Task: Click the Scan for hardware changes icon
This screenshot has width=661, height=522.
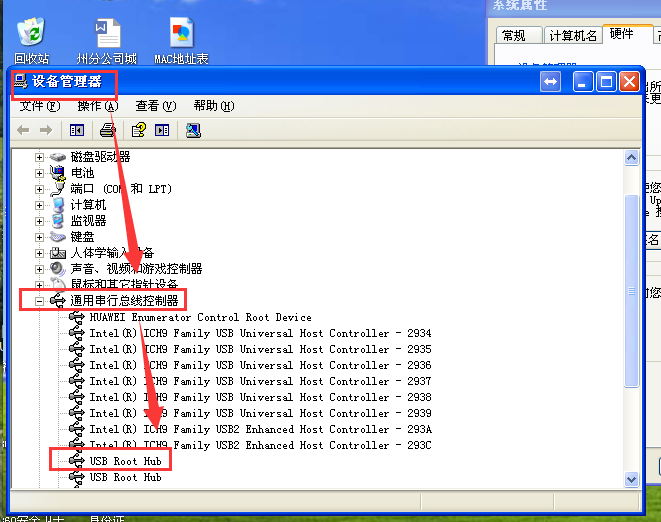Action: (193, 130)
